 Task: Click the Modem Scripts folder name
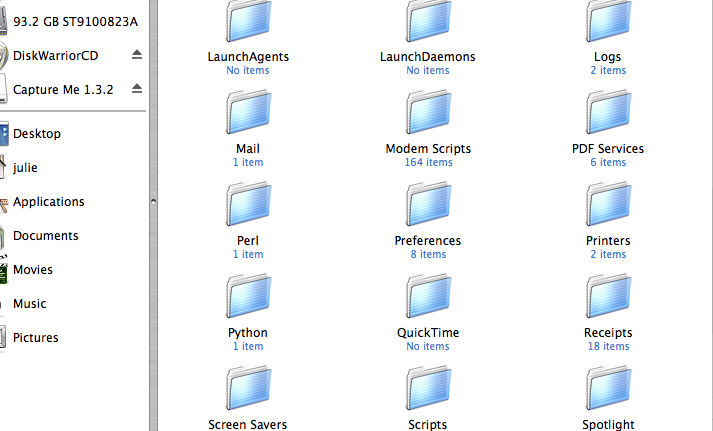(428, 149)
